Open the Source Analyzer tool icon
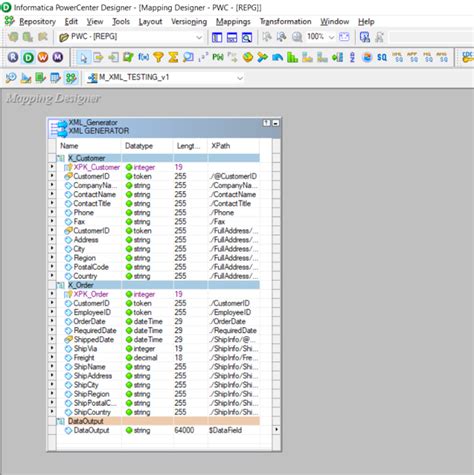Image resolution: width=474 pixels, height=475 pixels. coord(11,78)
